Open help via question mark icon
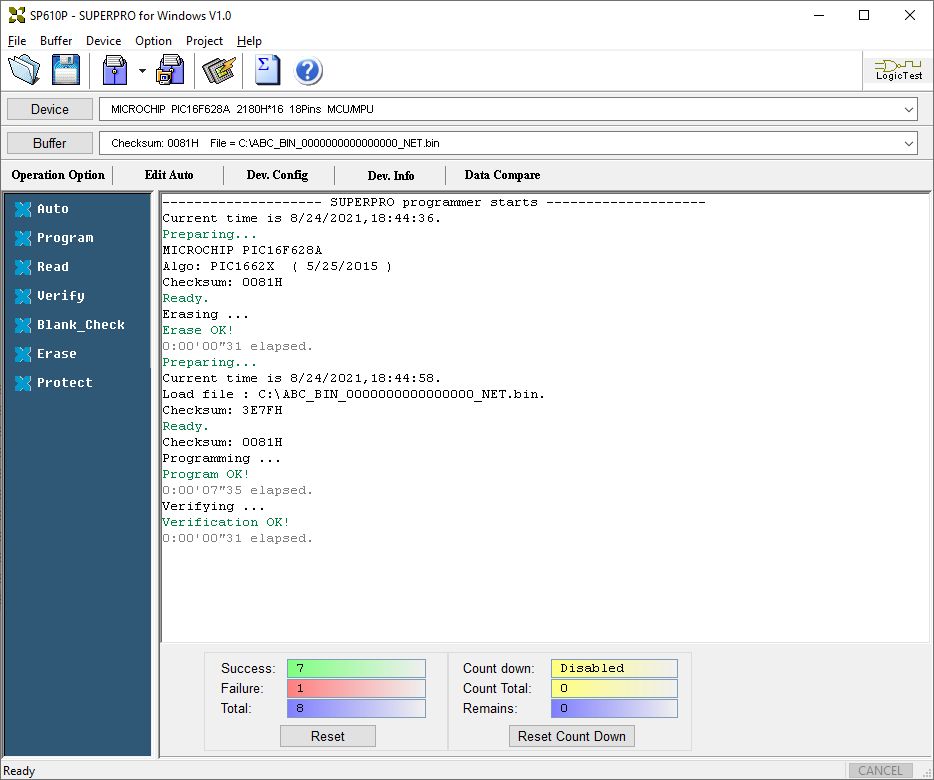 [309, 71]
